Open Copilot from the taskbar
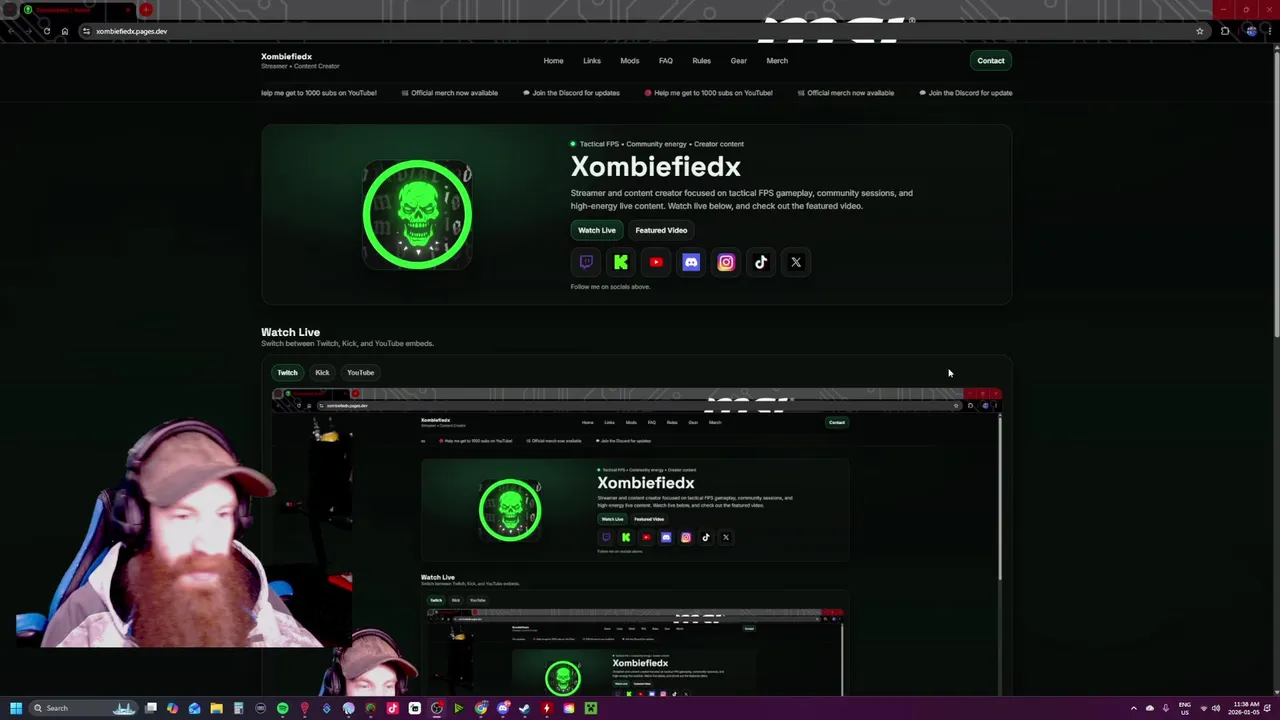Image resolution: width=1280 pixels, height=720 pixels. pyautogui.click(x=172, y=708)
